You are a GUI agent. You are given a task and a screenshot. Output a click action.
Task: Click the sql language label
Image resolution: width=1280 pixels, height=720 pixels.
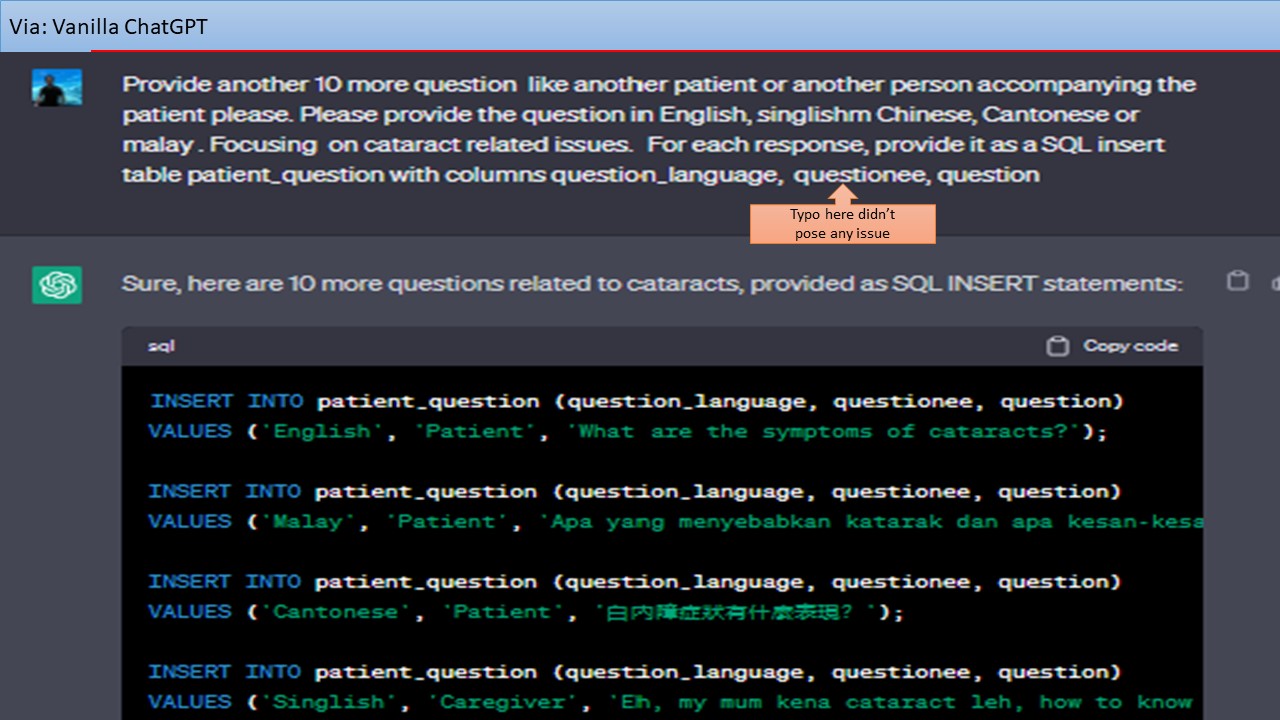pos(161,346)
